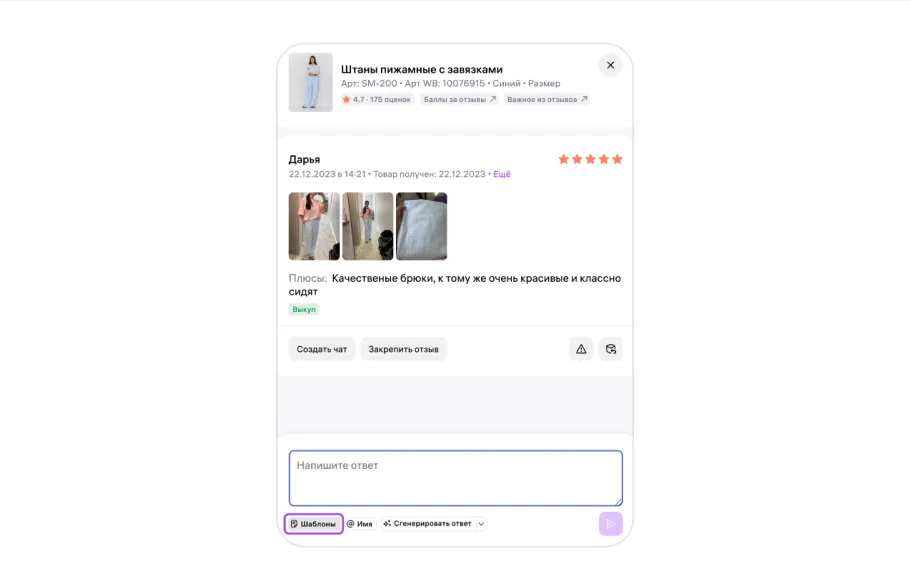Image resolution: width=911 pixels, height=586 pixels.
Task: Open Важное из отзывов external link
Action: [546, 100]
